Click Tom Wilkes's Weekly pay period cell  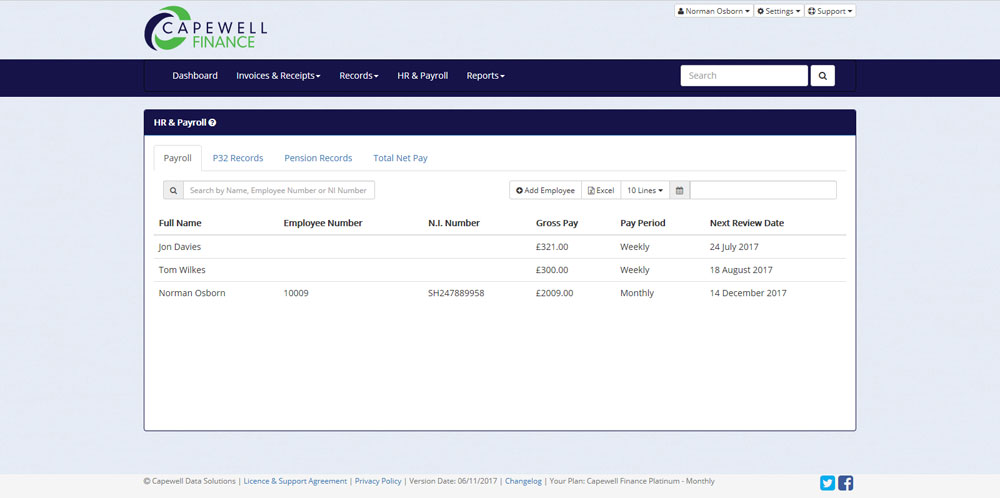(635, 270)
